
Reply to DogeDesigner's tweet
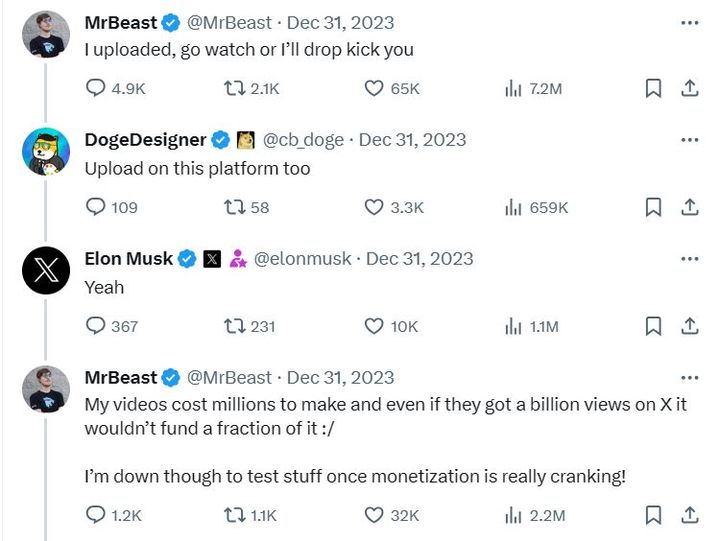(96, 207)
